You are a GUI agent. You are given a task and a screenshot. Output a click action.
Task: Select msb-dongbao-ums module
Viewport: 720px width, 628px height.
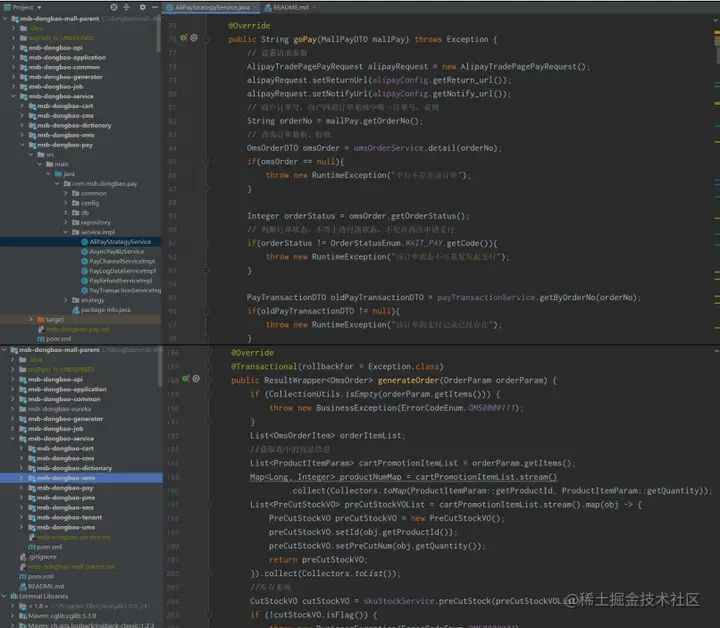point(66,527)
